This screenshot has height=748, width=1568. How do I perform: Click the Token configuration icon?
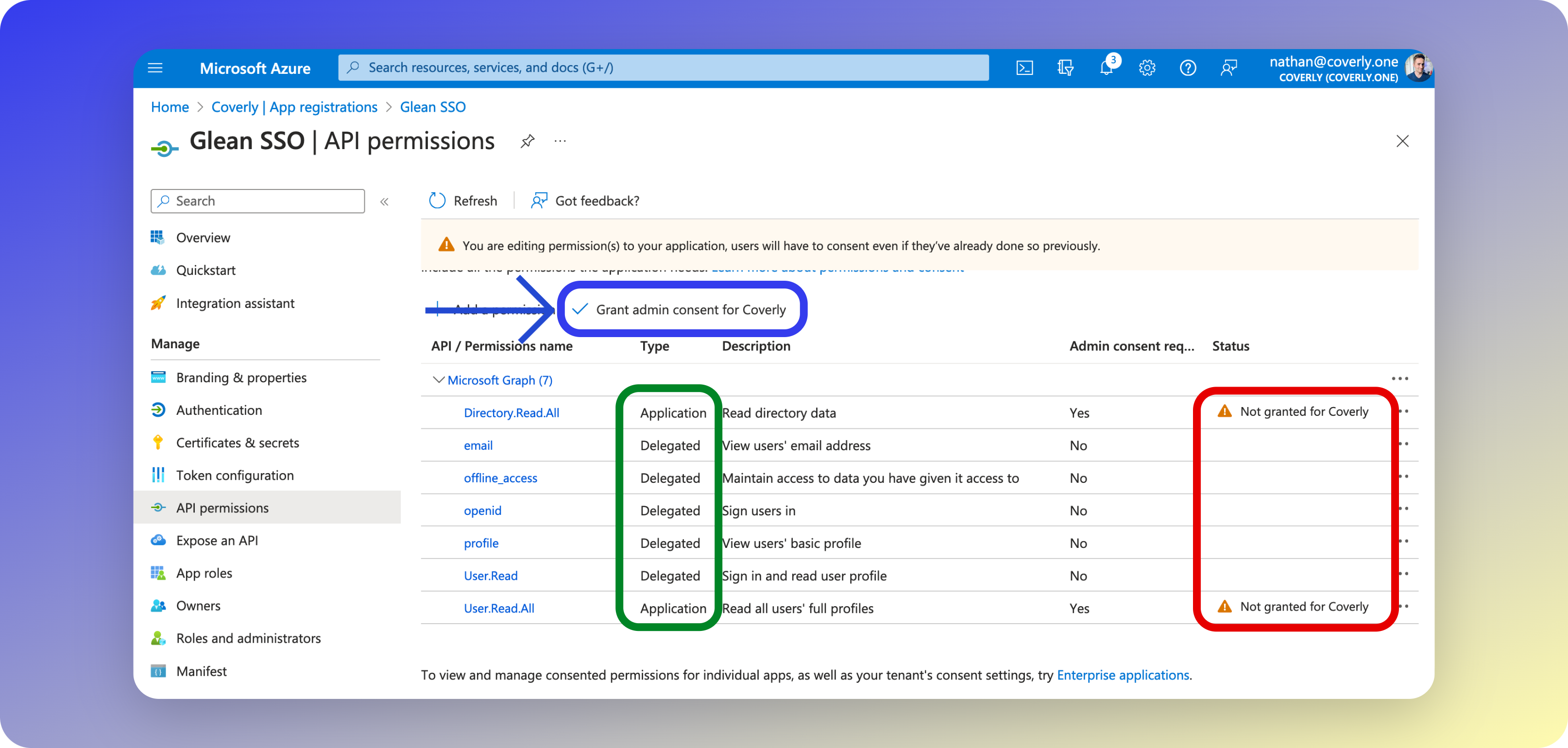click(158, 475)
